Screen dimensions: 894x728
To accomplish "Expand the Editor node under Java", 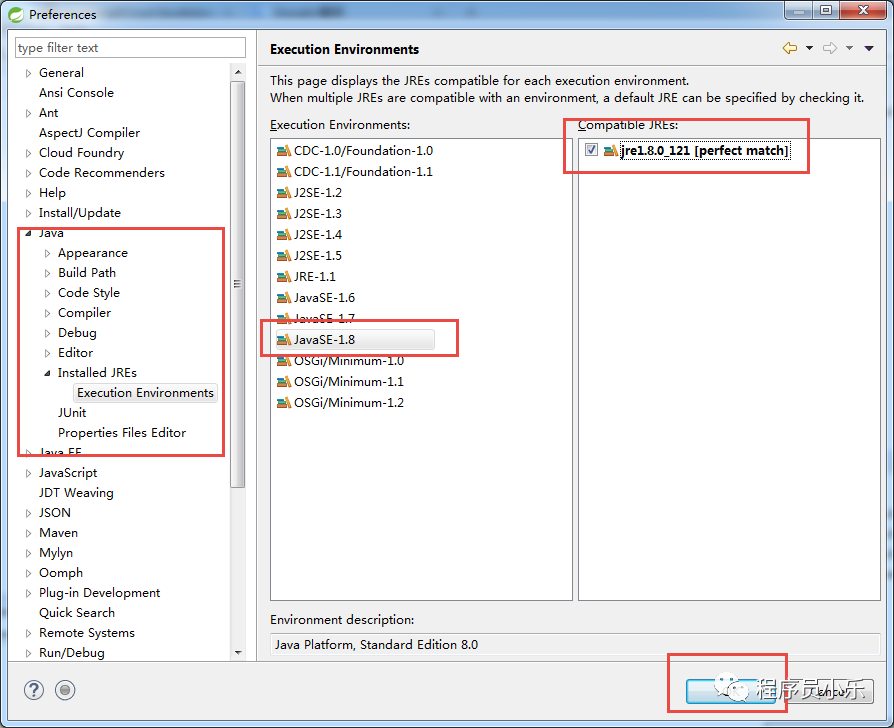I will (47, 353).
